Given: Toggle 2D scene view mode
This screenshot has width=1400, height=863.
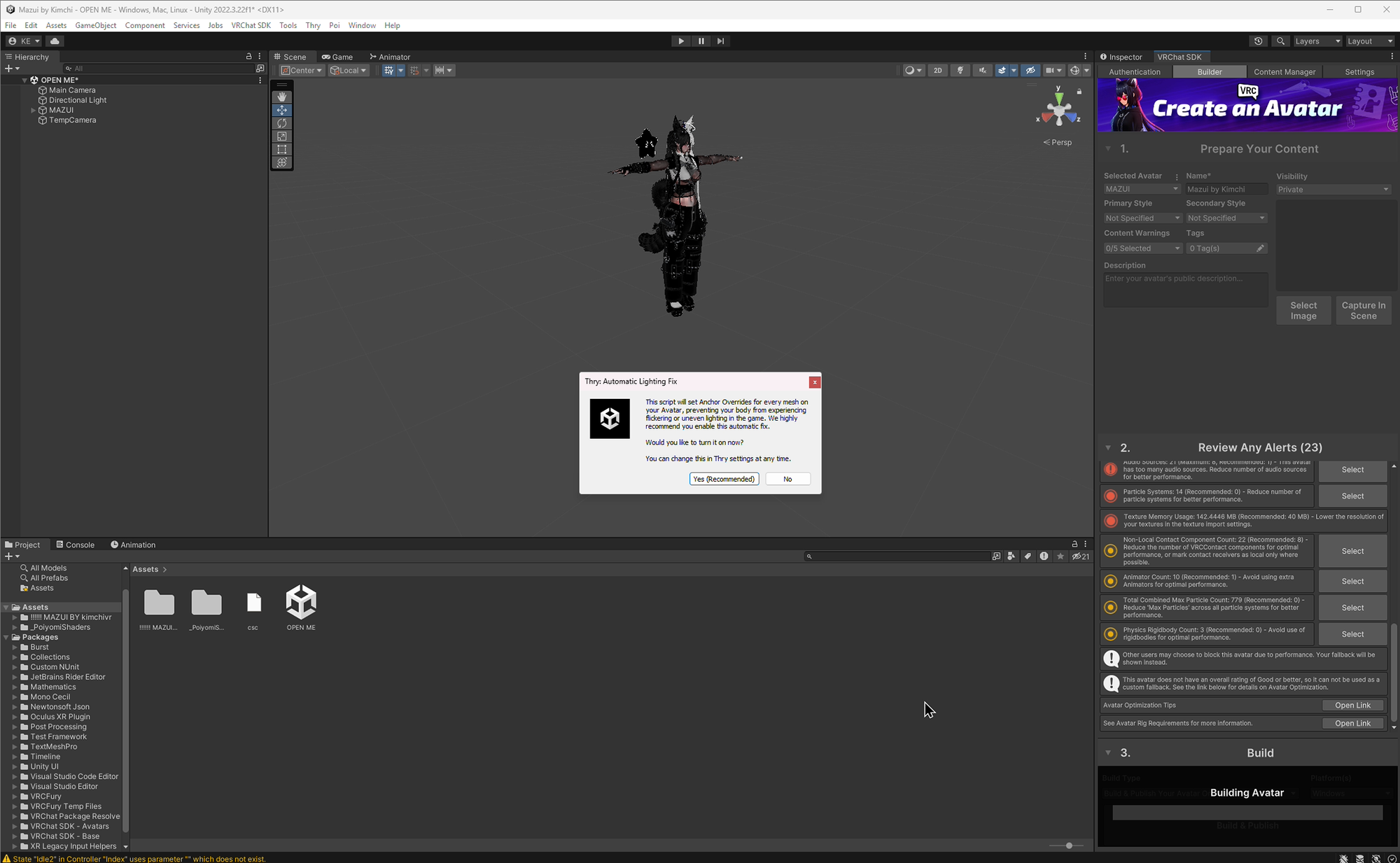Looking at the screenshot, I should (937, 71).
